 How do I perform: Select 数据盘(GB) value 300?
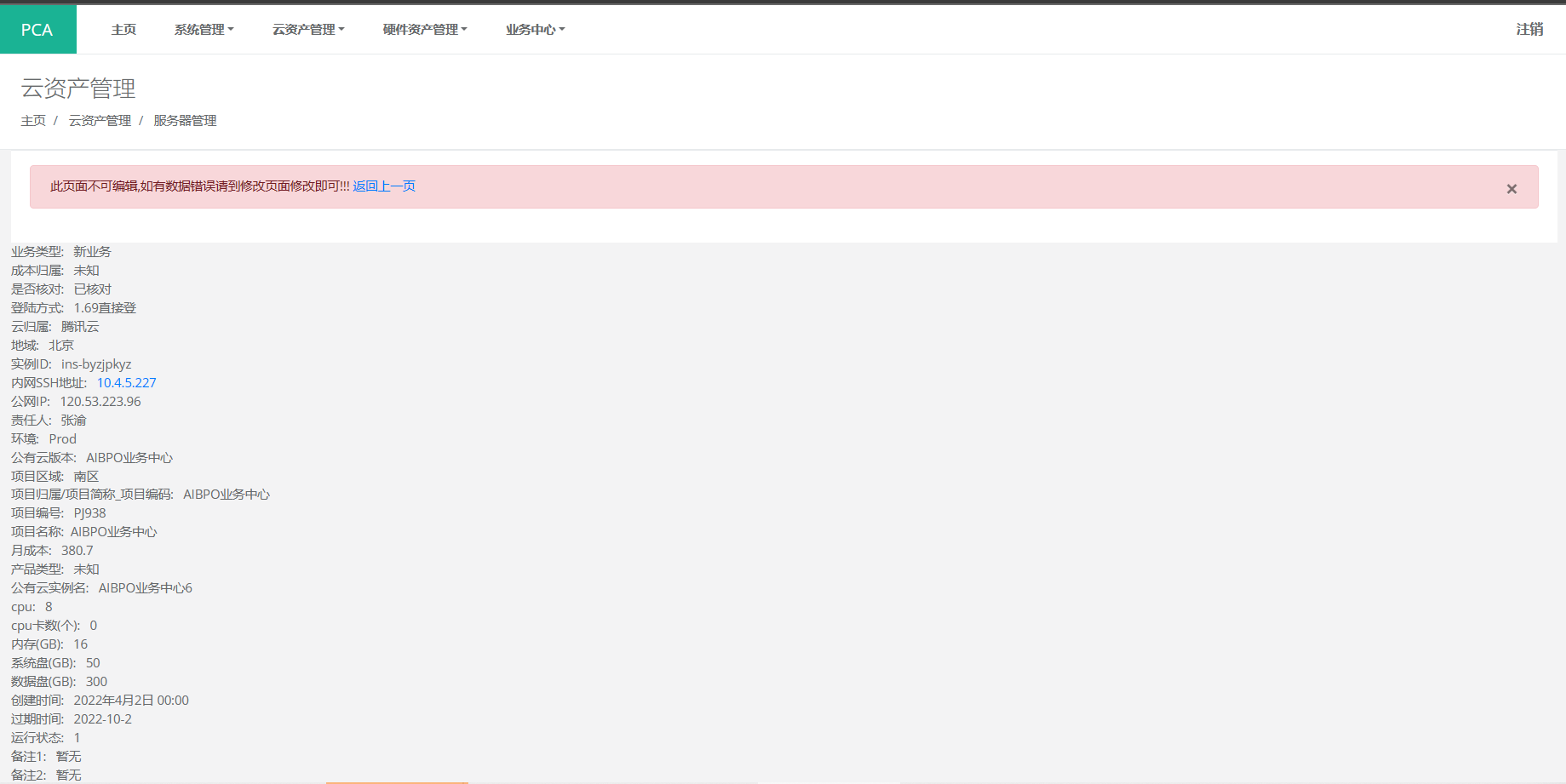96,682
